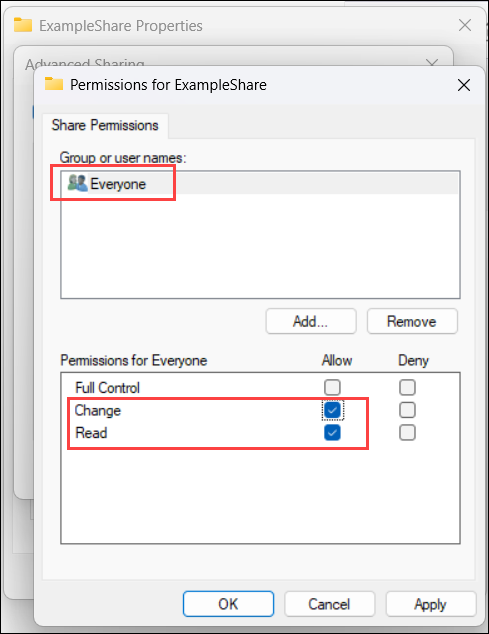This screenshot has width=489, height=634.
Task: Click the ExampleShare Properties title text
Action: (121, 26)
